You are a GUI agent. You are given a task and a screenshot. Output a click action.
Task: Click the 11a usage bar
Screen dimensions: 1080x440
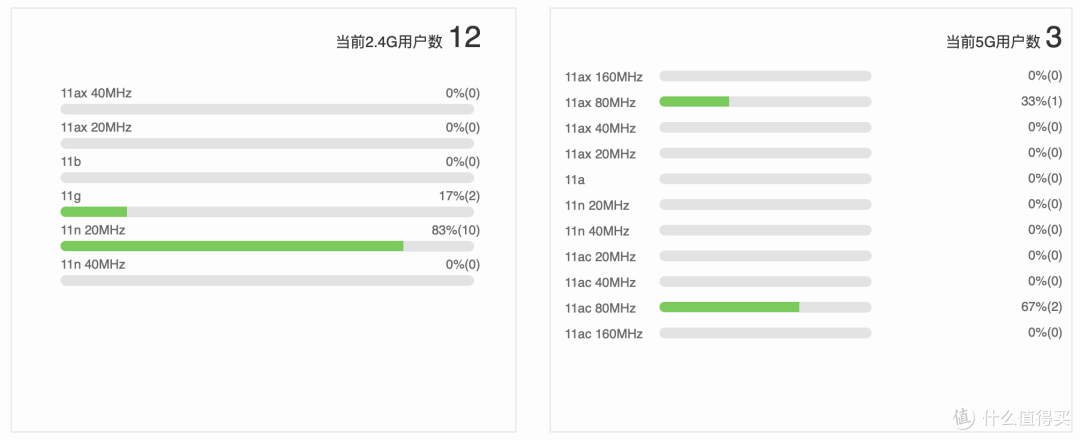(765, 179)
